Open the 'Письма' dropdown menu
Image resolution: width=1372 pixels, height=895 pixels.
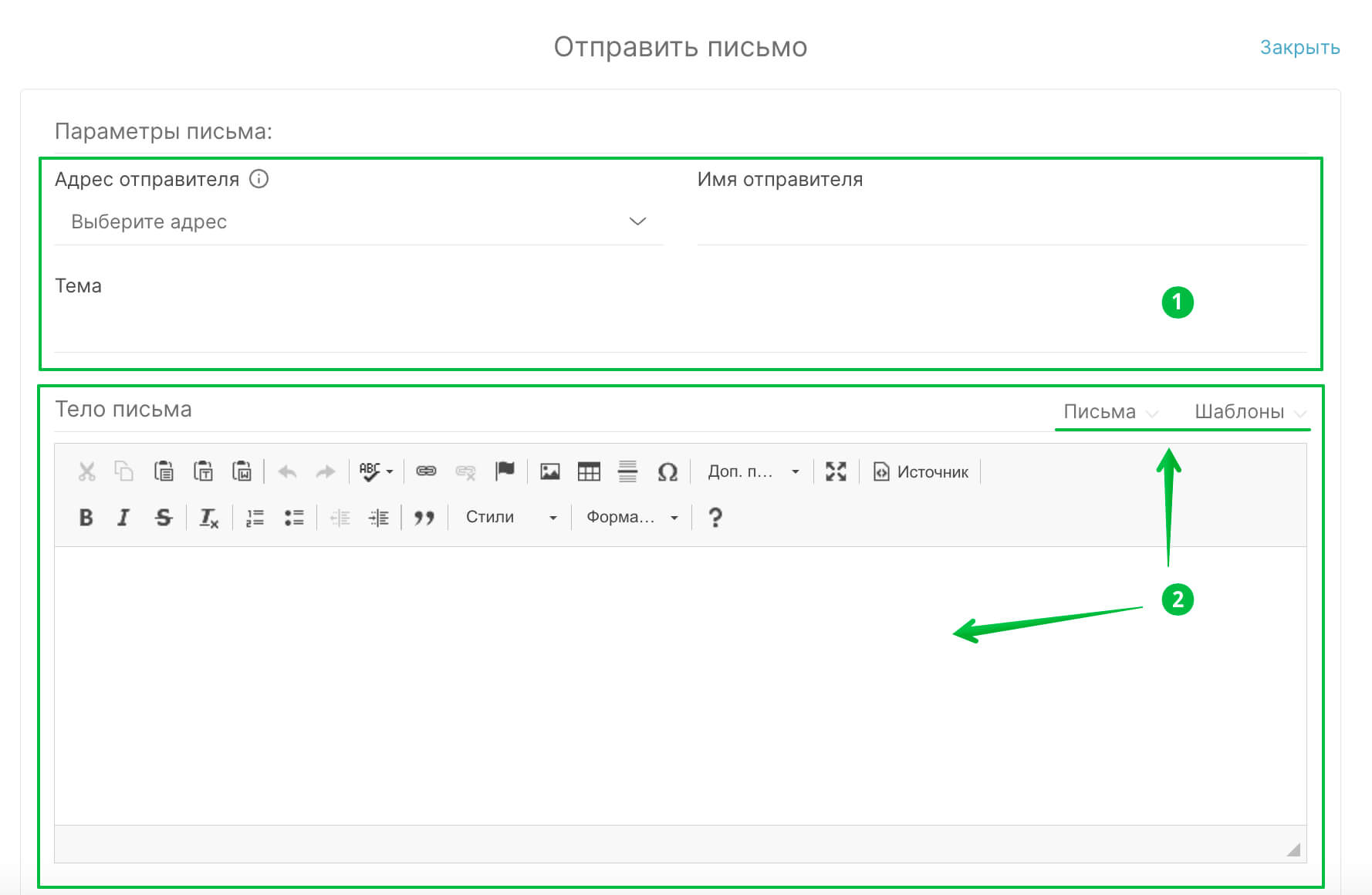[x=1110, y=411]
